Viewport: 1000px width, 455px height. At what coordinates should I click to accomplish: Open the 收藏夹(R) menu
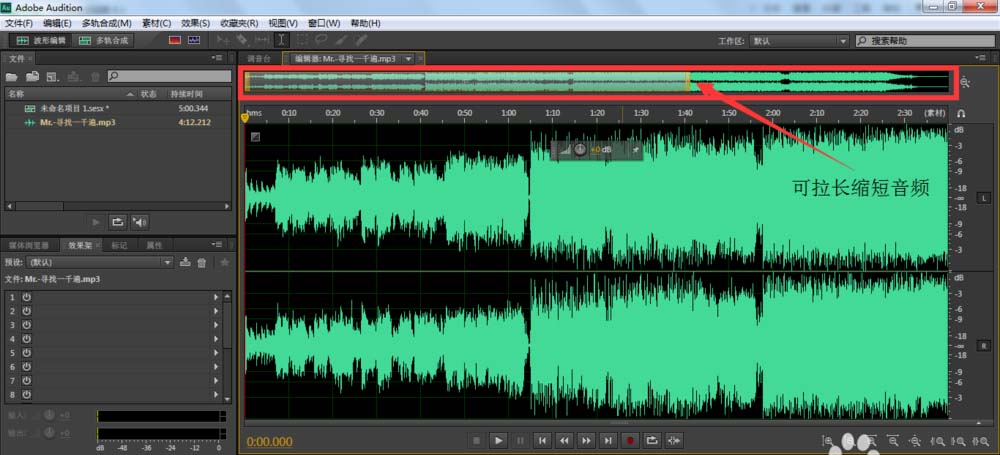[x=239, y=23]
